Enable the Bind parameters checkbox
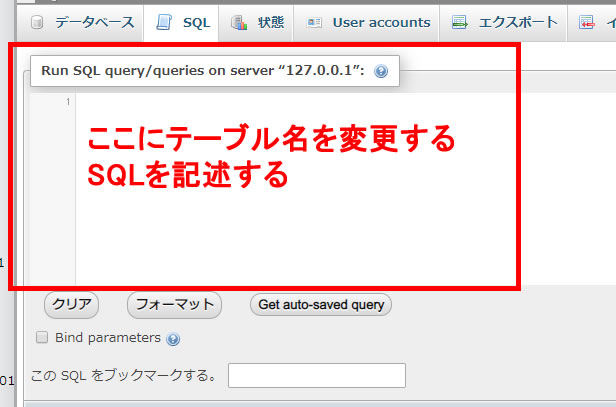This screenshot has width=616, height=407. coord(42,337)
